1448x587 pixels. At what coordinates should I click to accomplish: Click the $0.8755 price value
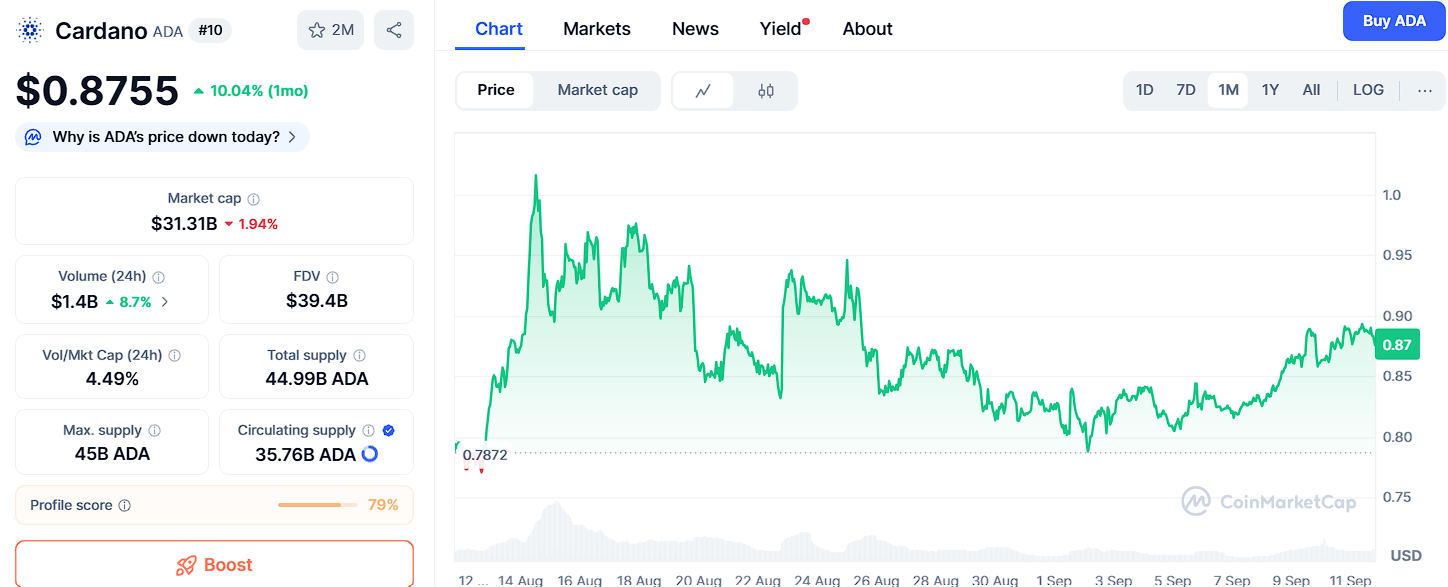pyautogui.click(x=97, y=91)
